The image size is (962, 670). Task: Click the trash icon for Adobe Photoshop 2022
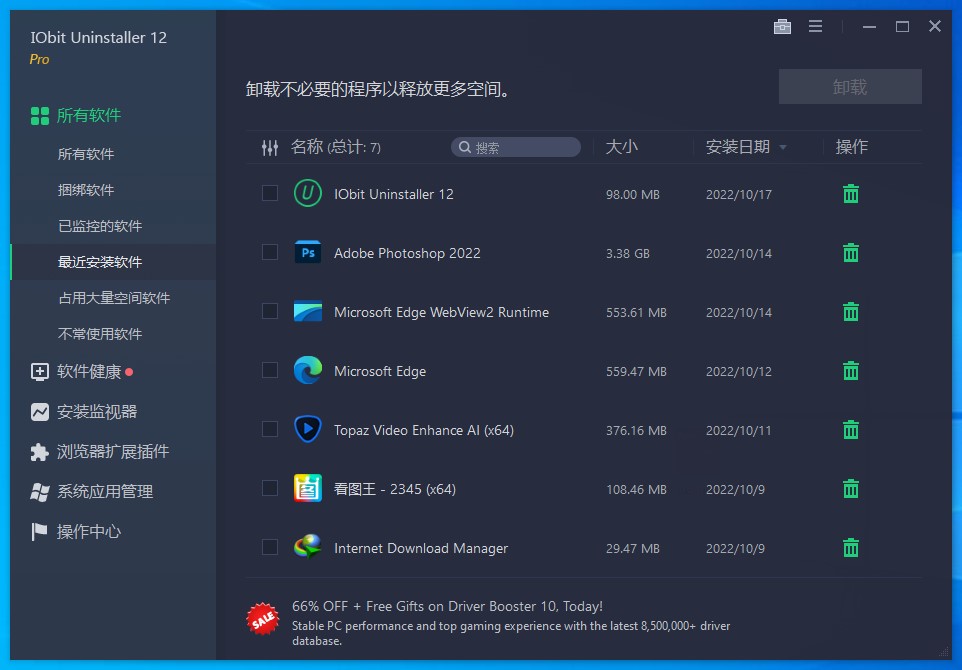pos(850,252)
